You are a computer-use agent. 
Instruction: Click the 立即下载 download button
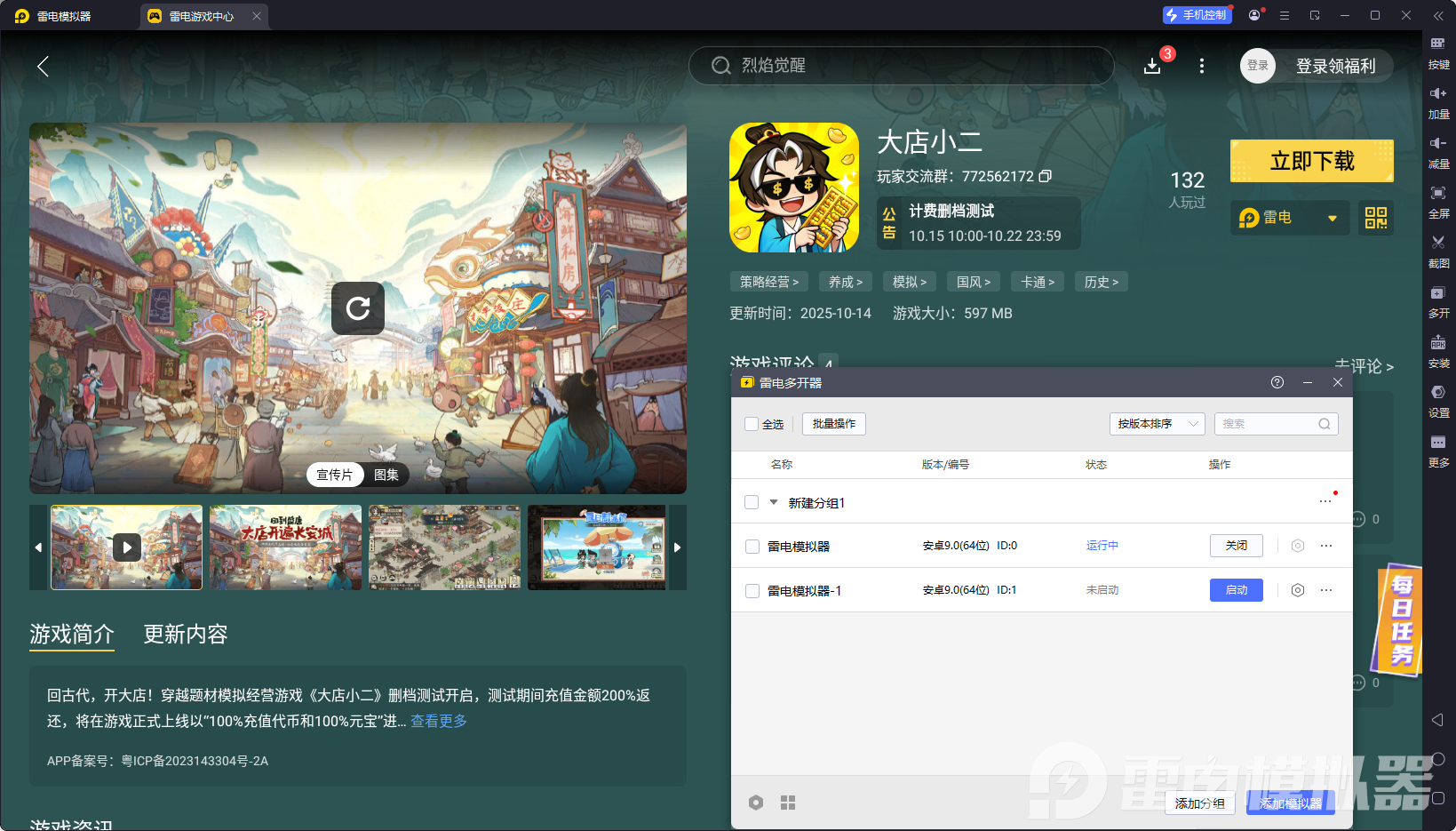coord(1312,161)
